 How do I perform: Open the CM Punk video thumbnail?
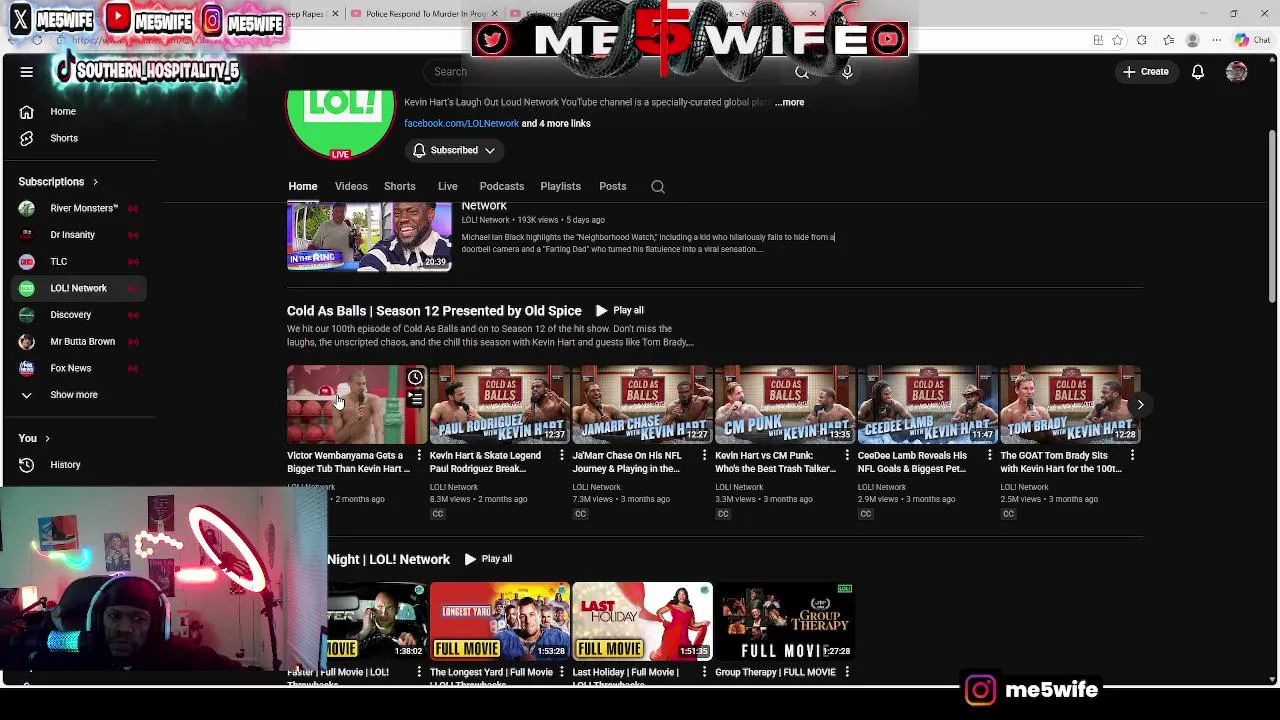click(x=784, y=405)
